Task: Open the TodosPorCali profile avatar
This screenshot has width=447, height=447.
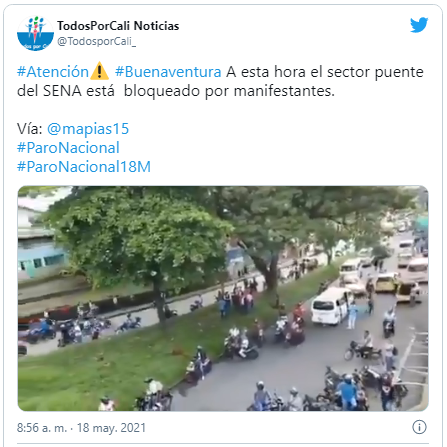Action: click(35, 33)
